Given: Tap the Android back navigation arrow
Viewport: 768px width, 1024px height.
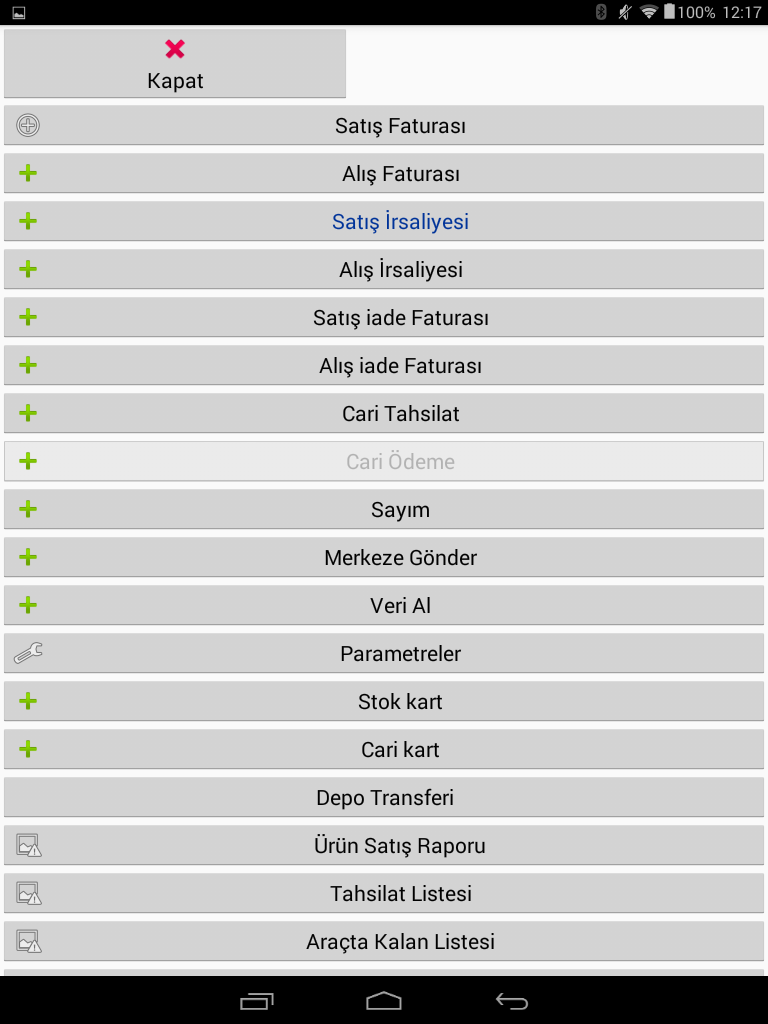Looking at the screenshot, I should tap(511, 1001).
